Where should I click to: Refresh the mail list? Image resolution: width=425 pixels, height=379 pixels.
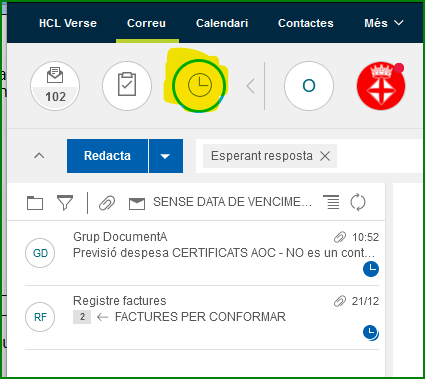click(358, 202)
